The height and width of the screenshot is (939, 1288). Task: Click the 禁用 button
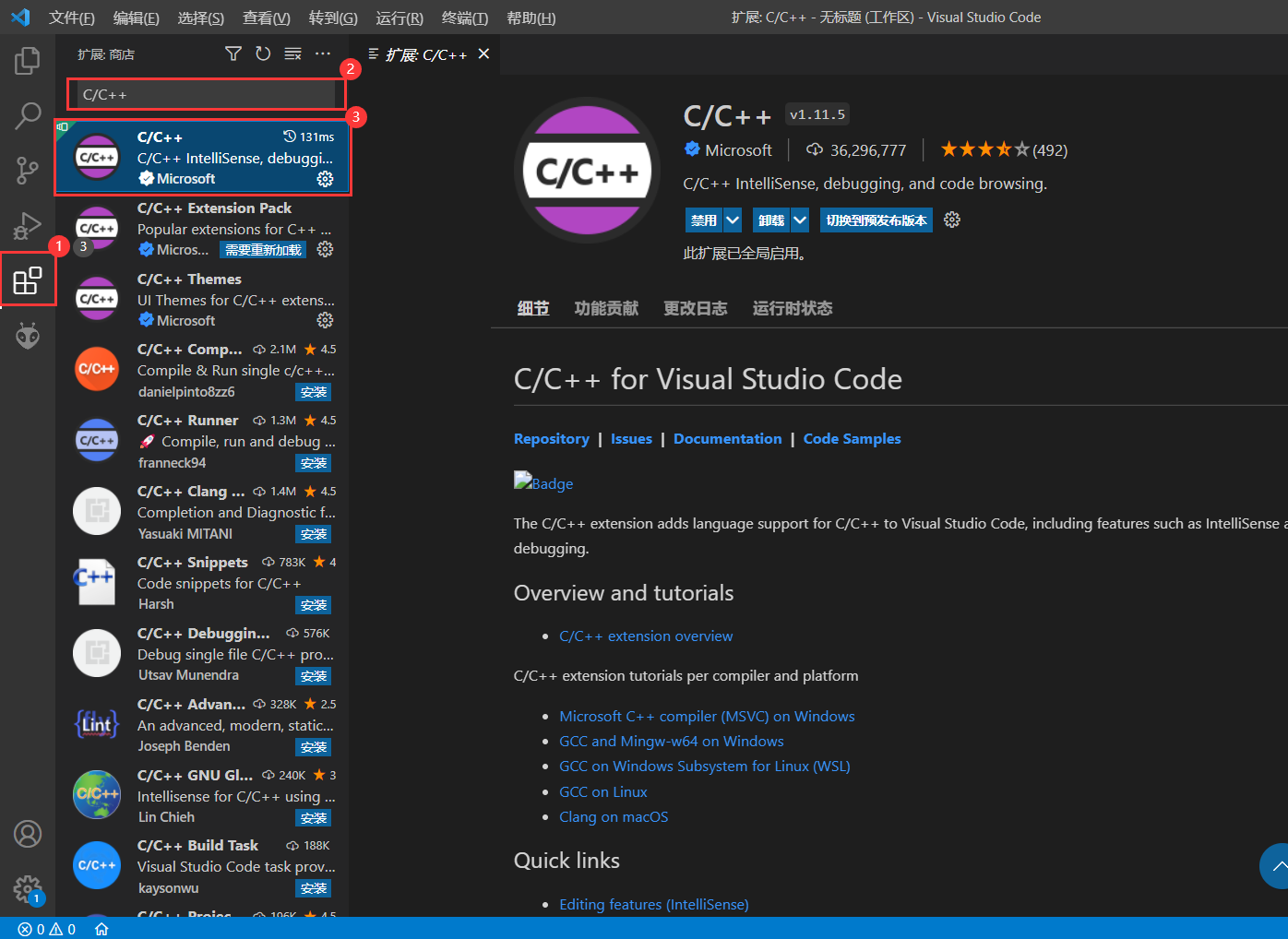pyautogui.click(x=704, y=220)
